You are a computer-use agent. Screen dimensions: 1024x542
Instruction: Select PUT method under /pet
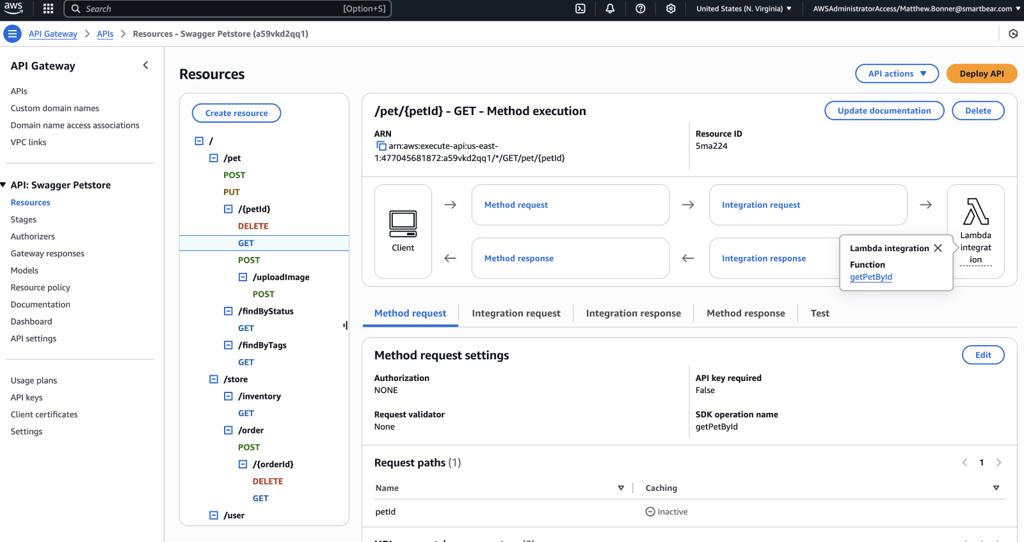pyautogui.click(x=232, y=192)
